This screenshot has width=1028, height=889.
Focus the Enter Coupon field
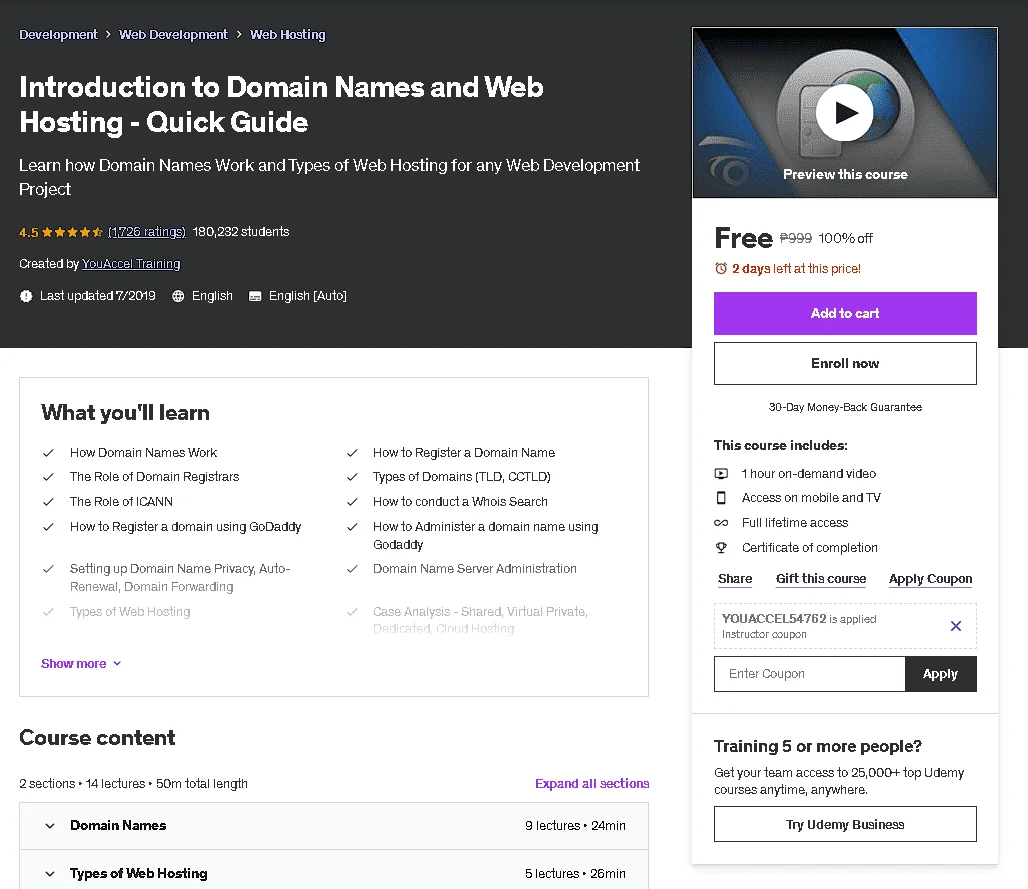tap(810, 674)
